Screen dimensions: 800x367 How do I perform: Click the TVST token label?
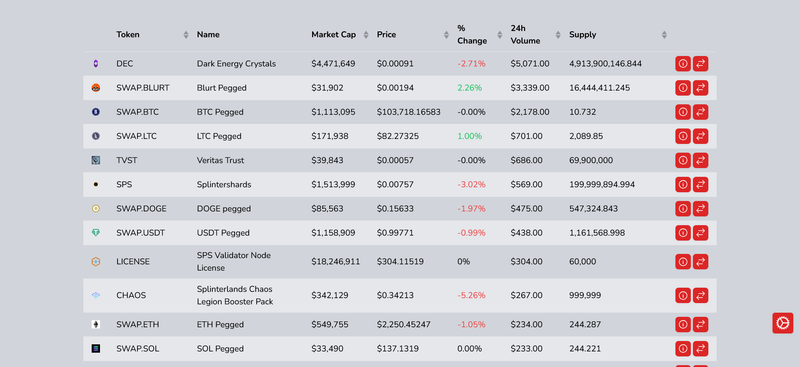tap(127, 160)
